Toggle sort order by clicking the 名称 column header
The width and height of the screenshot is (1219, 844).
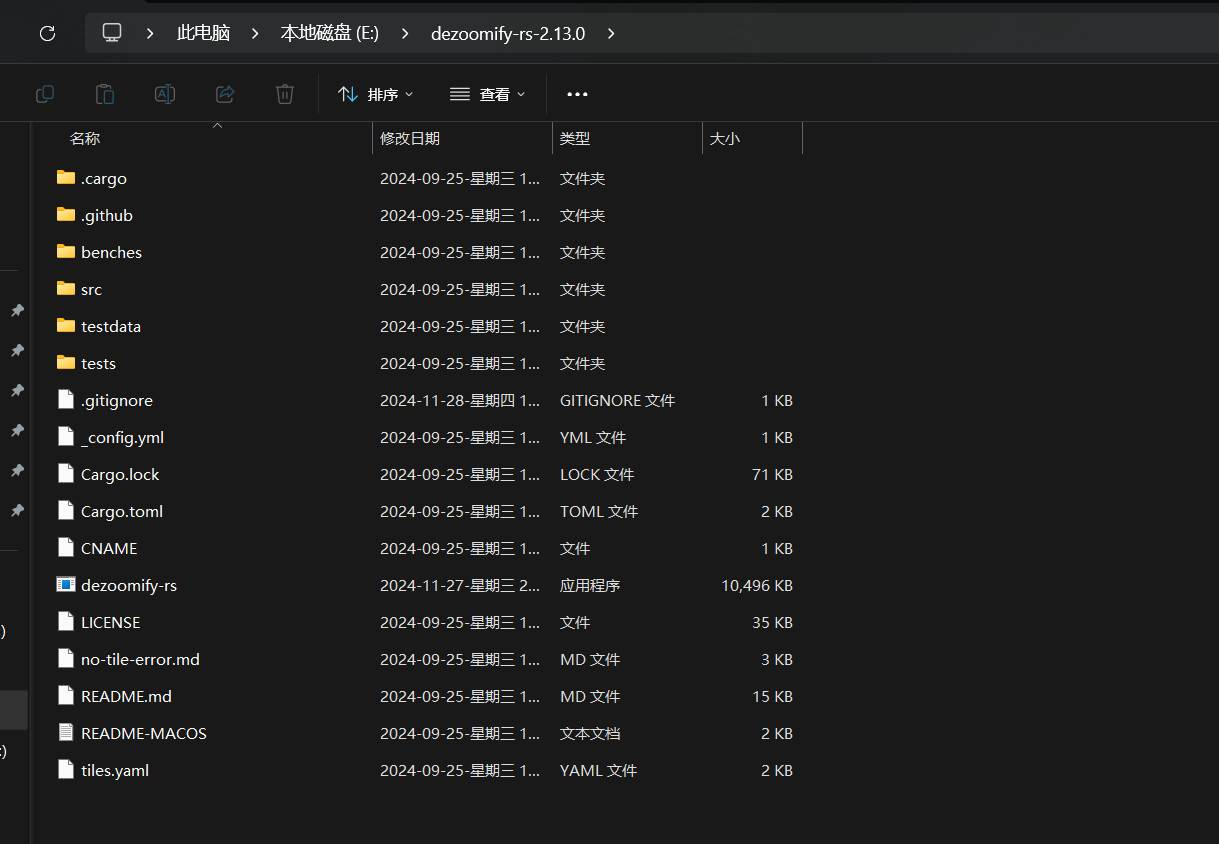tap(85, 138)
